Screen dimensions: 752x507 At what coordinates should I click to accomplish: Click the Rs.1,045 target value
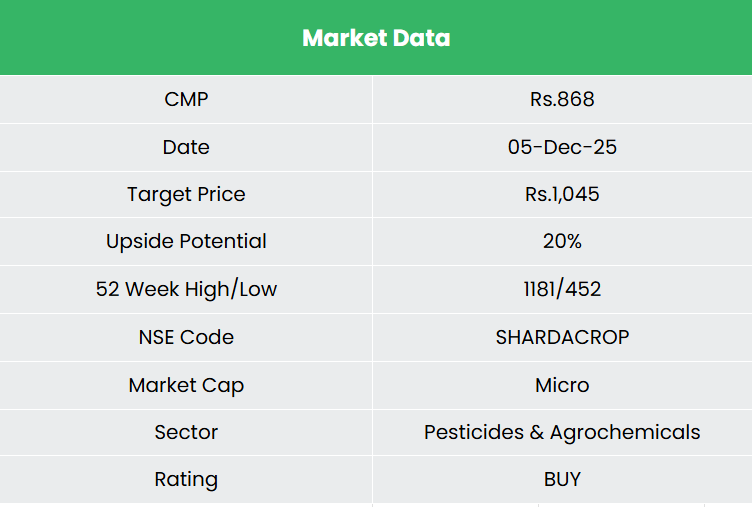coord(562,194)
